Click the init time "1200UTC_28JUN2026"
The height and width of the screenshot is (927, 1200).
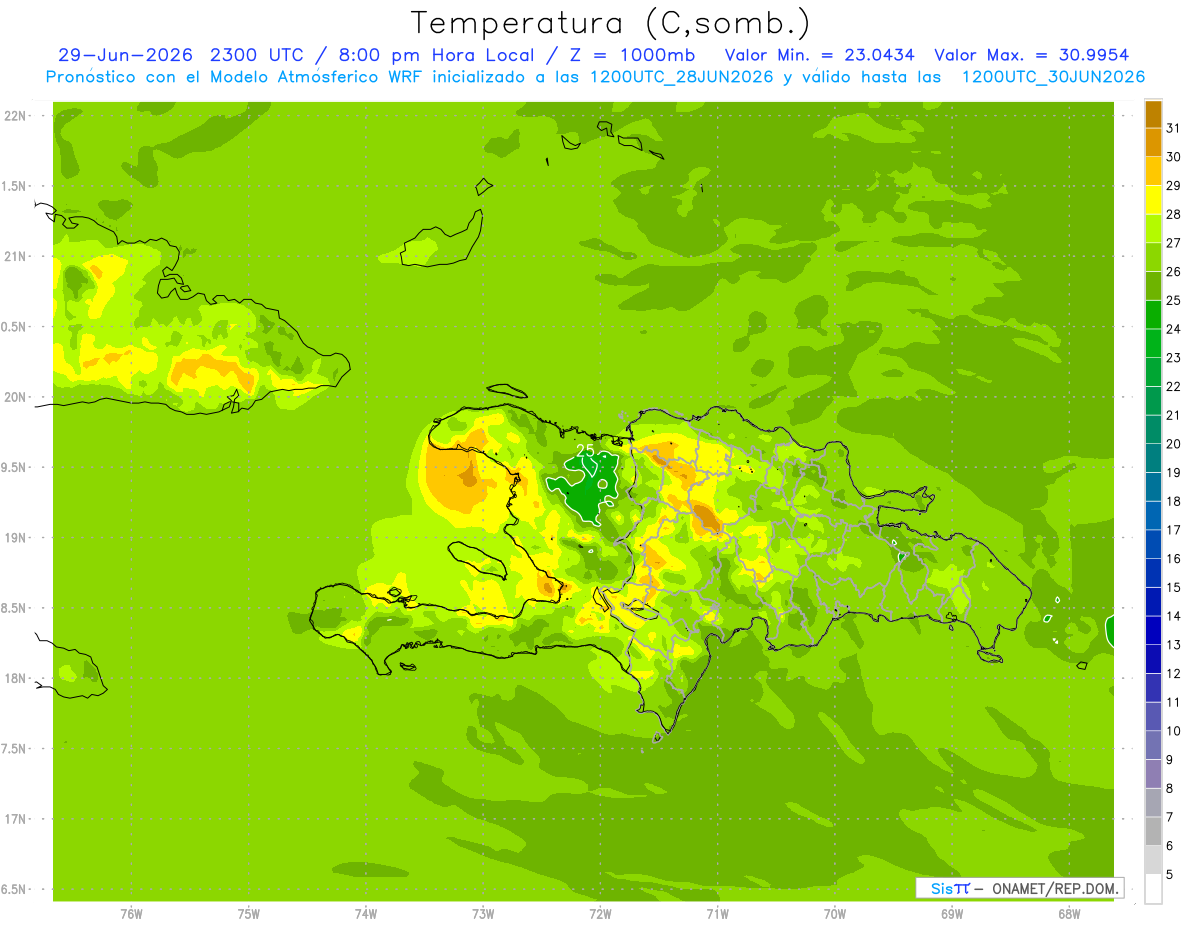(x=682, y=77)
